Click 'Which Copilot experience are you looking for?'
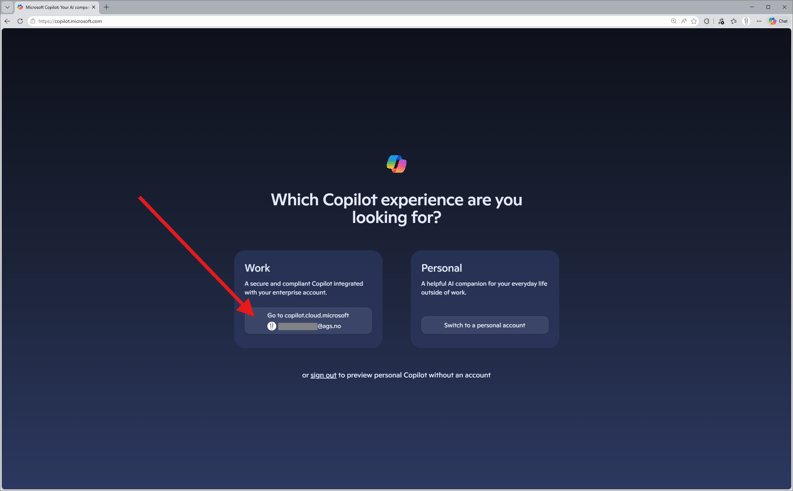 pyautogui.click(x=396, y=208)
